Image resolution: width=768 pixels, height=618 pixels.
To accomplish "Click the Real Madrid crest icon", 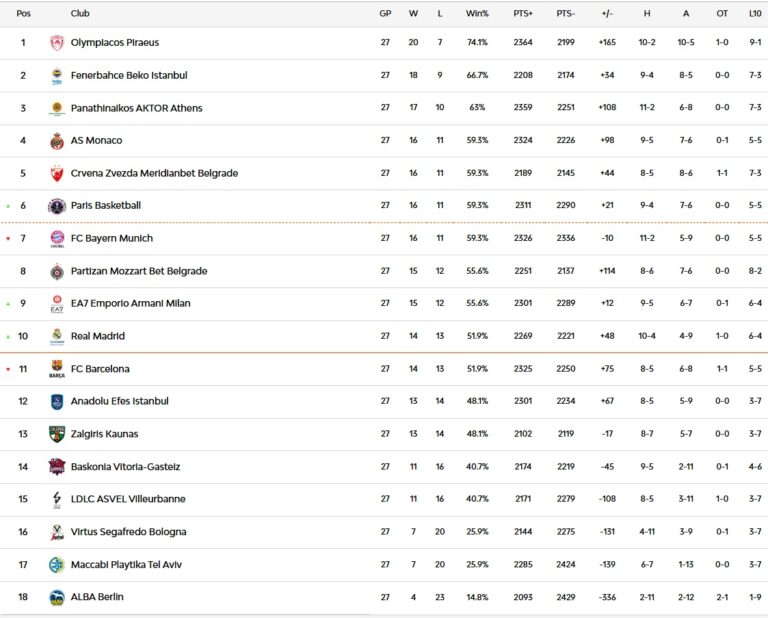I will (57, 336).
